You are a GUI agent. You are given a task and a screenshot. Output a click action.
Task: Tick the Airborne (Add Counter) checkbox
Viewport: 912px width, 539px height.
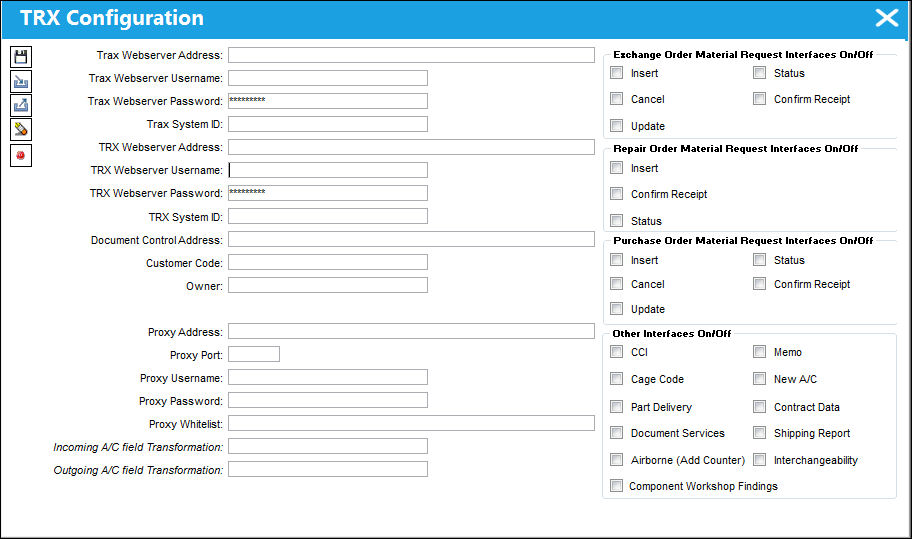617,460
